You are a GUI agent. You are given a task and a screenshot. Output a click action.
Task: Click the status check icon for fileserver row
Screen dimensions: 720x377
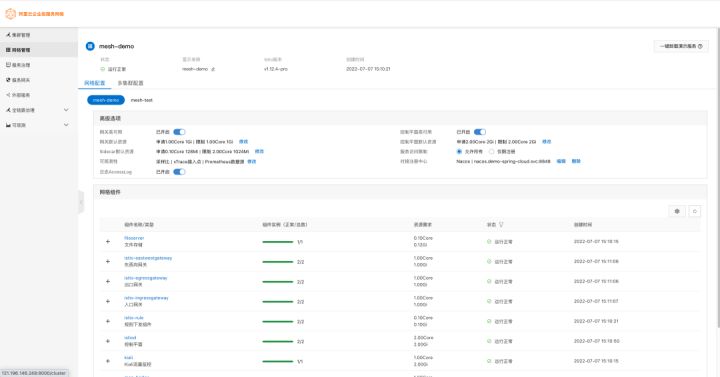[489, 242]
